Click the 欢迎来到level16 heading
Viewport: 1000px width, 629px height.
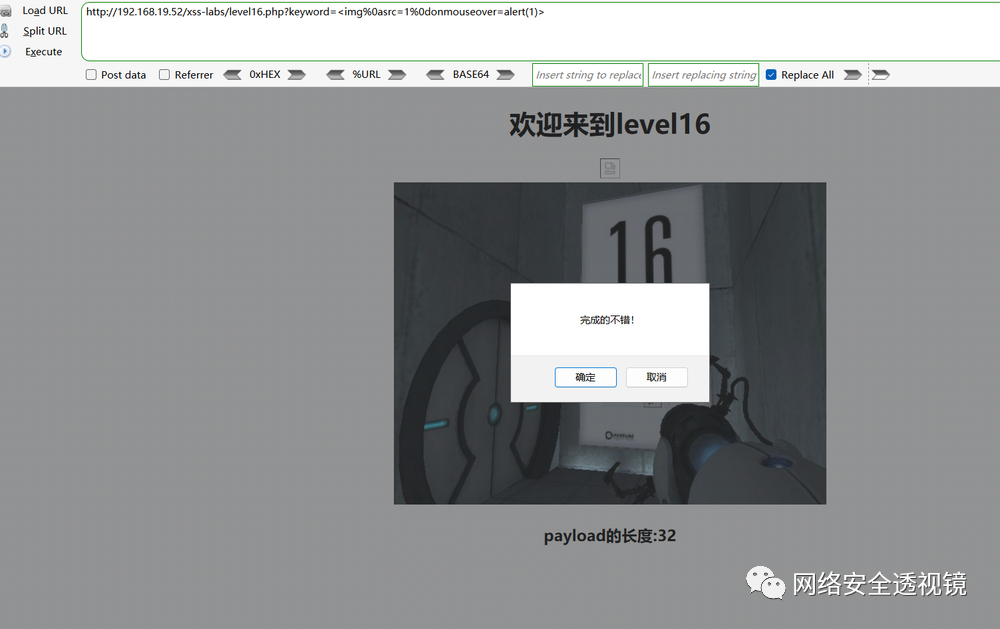610,124
